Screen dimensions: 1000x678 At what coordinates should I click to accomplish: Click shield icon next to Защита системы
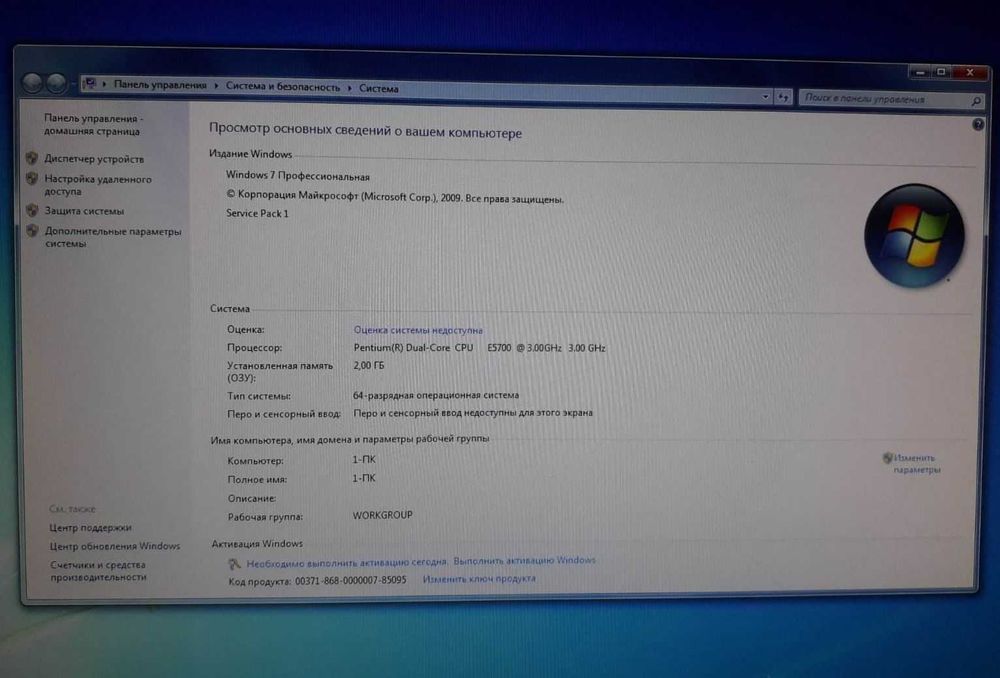click(33, 210)
